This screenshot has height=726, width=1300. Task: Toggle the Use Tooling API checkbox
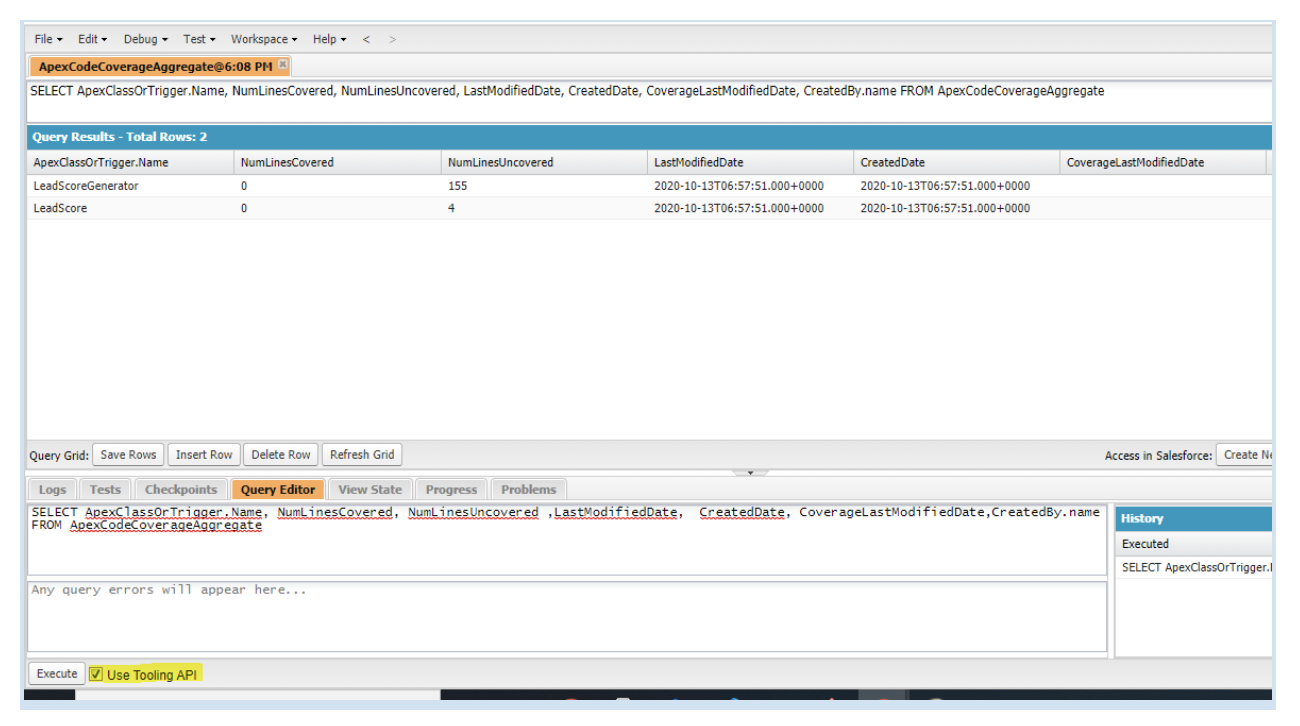click(x=96, y=674)
